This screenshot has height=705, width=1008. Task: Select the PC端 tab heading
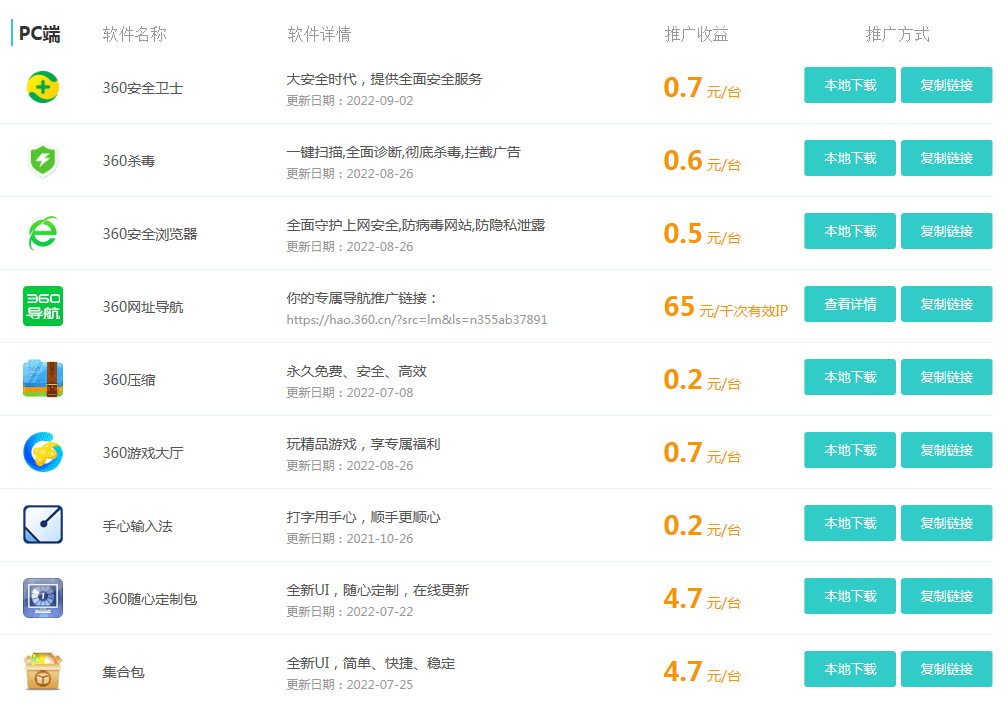(x=39, y=33)
